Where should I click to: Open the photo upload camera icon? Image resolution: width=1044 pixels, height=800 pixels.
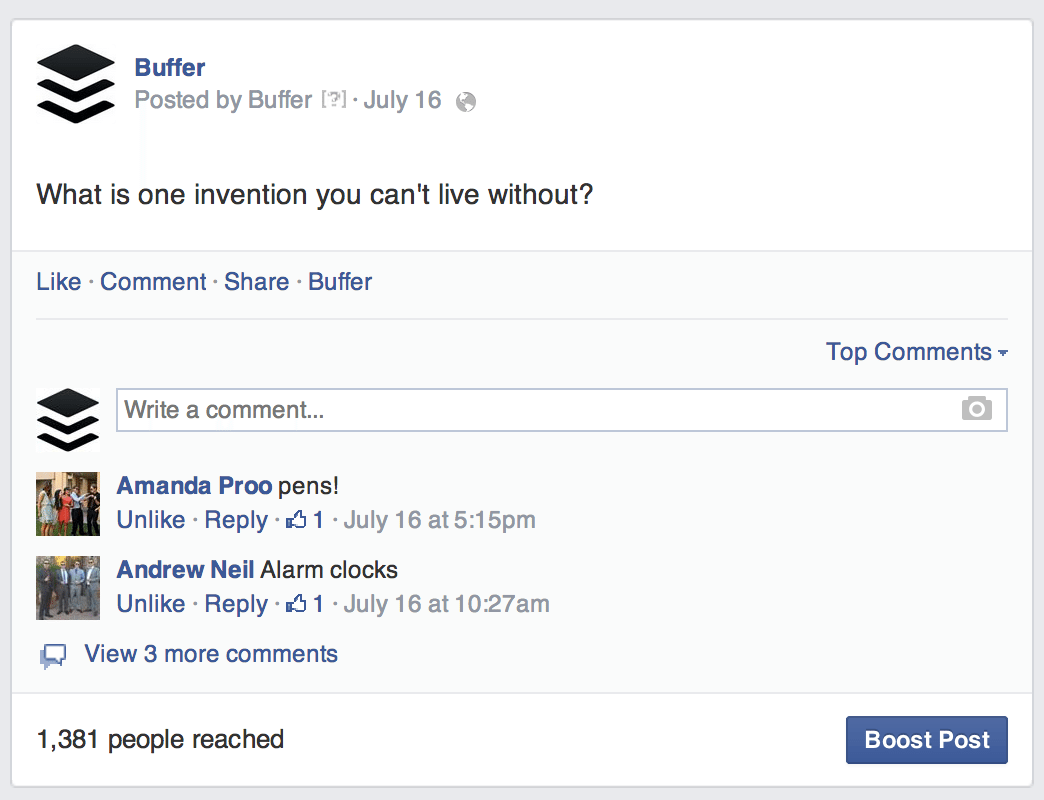[977, 409]
